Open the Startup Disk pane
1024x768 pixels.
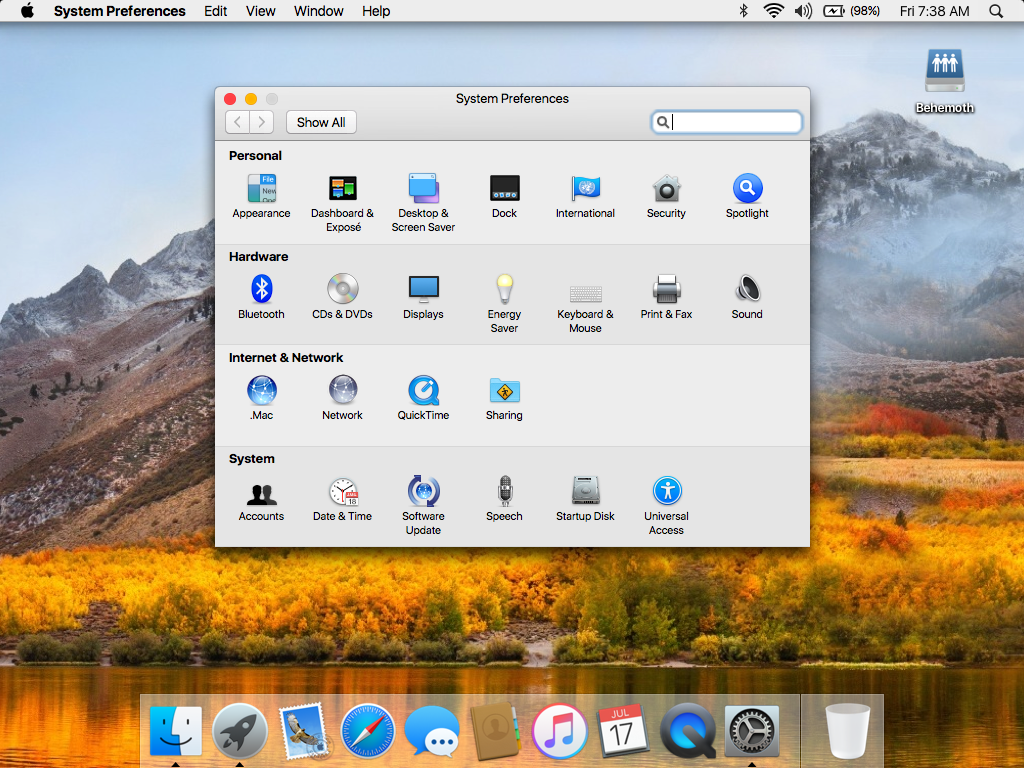tap(585, 492)
